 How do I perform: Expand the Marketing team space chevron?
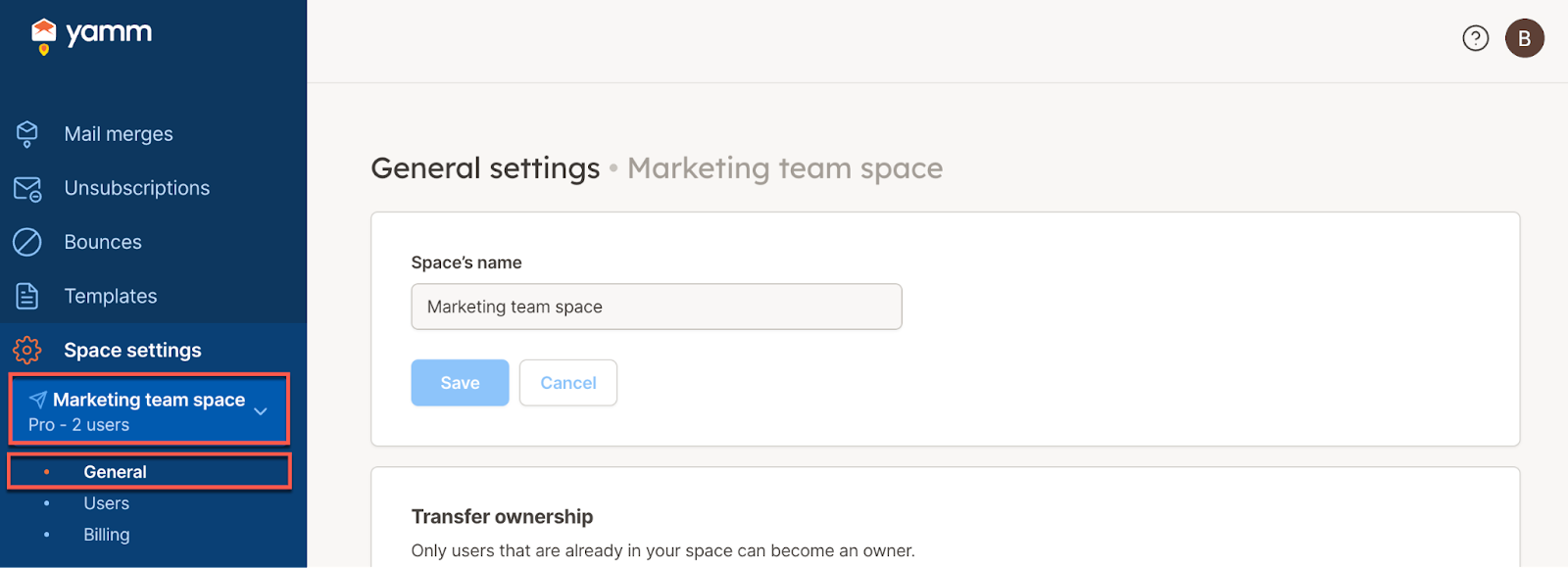click(261, 411)
